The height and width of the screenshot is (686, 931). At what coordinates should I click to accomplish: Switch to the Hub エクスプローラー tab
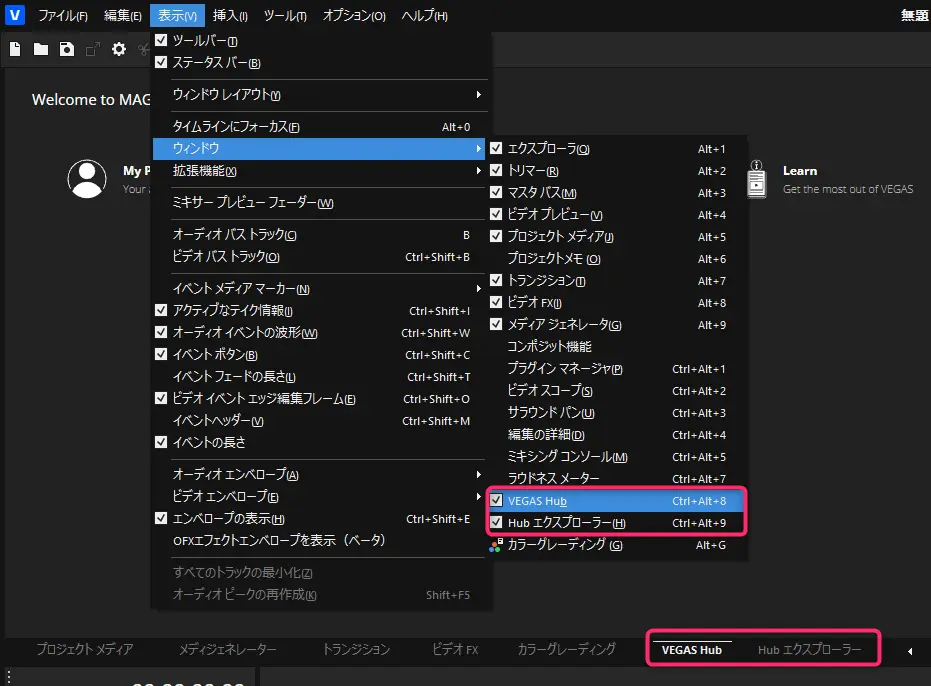809,650
